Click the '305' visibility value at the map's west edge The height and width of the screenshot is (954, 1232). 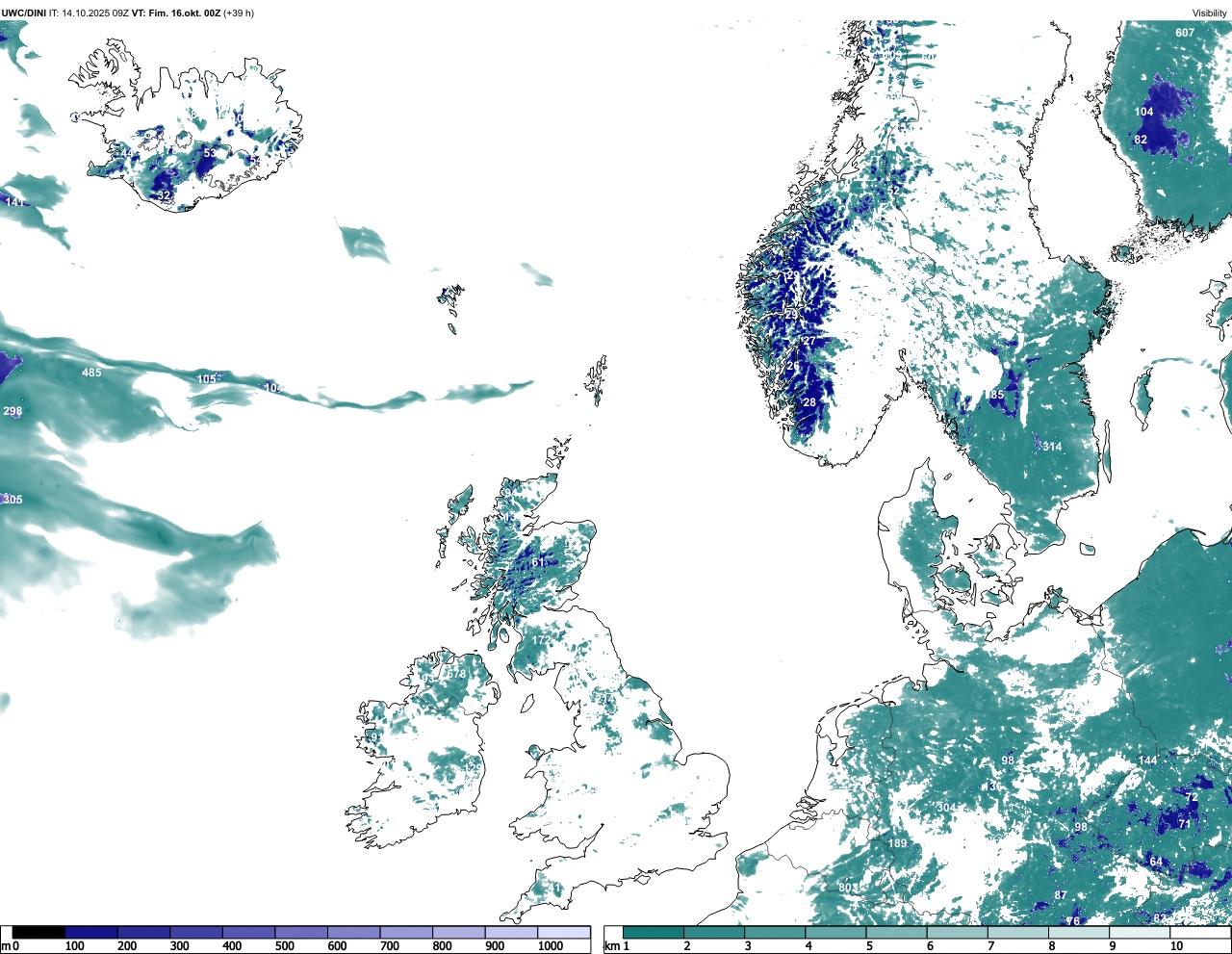pyautogui.click(x=13, y=500)
